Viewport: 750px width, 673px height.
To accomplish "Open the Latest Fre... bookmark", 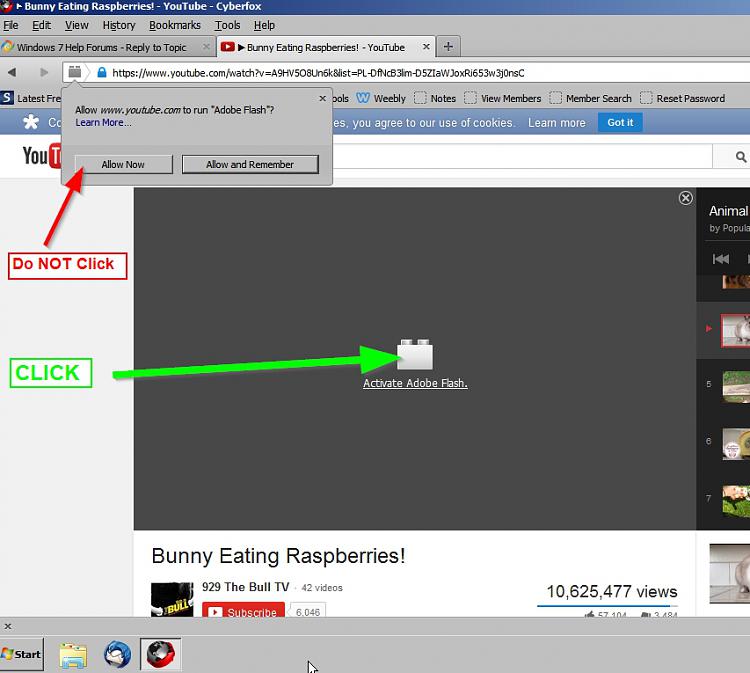I will click(x=31, y=98).
